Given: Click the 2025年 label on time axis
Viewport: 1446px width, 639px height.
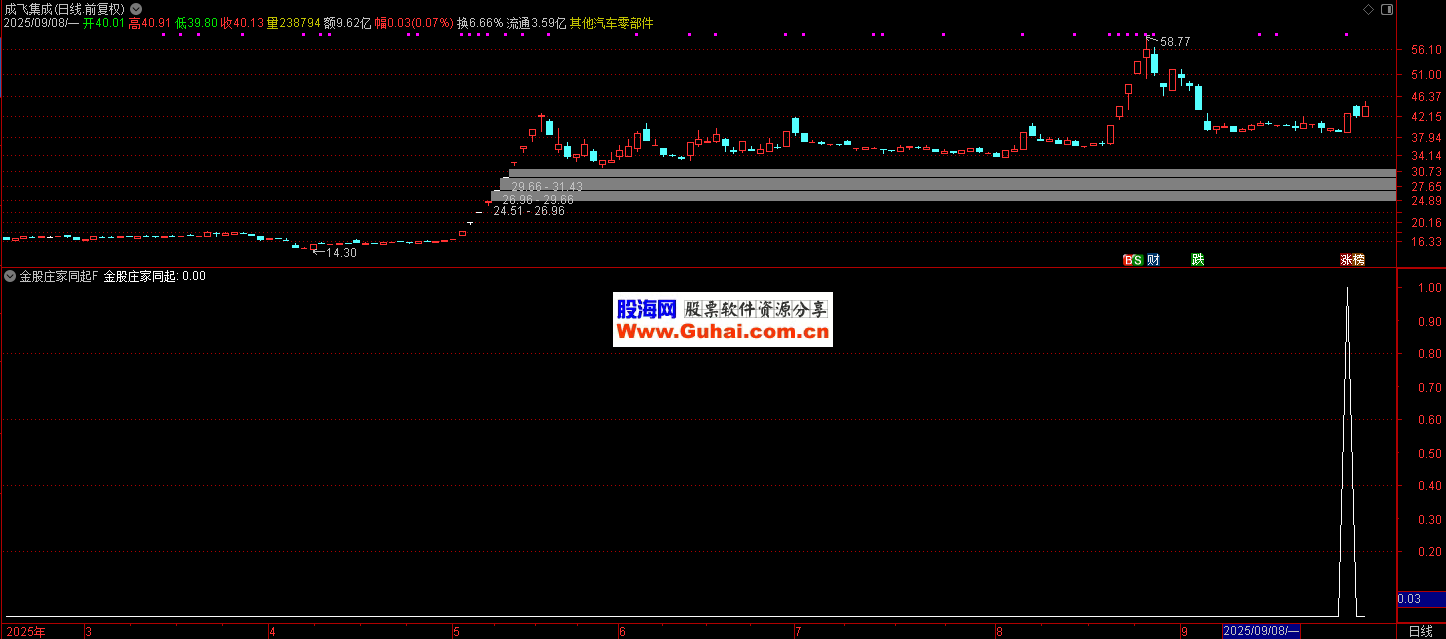Looking at the screenshot, I should tap(25, 631).
